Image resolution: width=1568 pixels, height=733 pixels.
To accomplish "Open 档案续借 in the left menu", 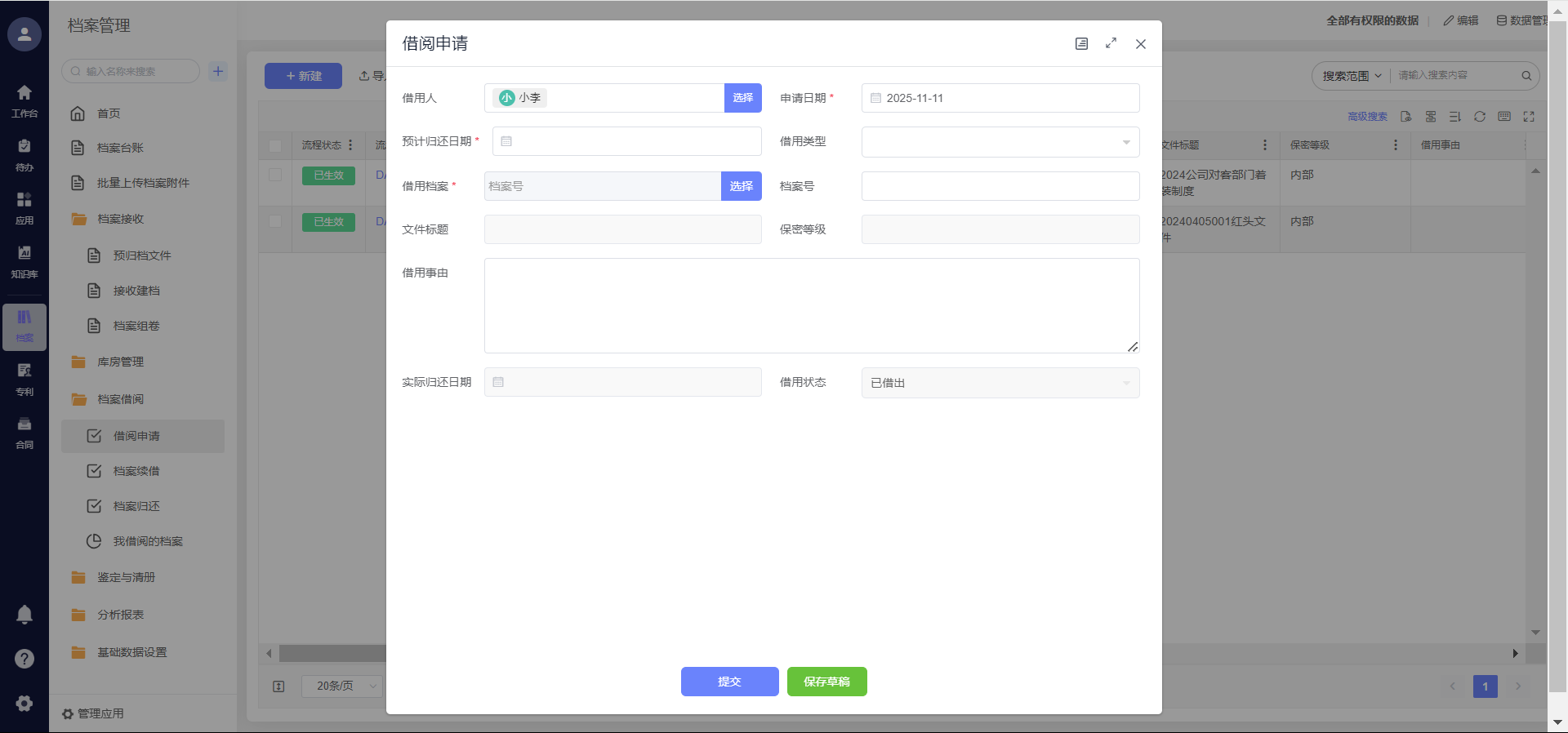I will coord(136,471).
